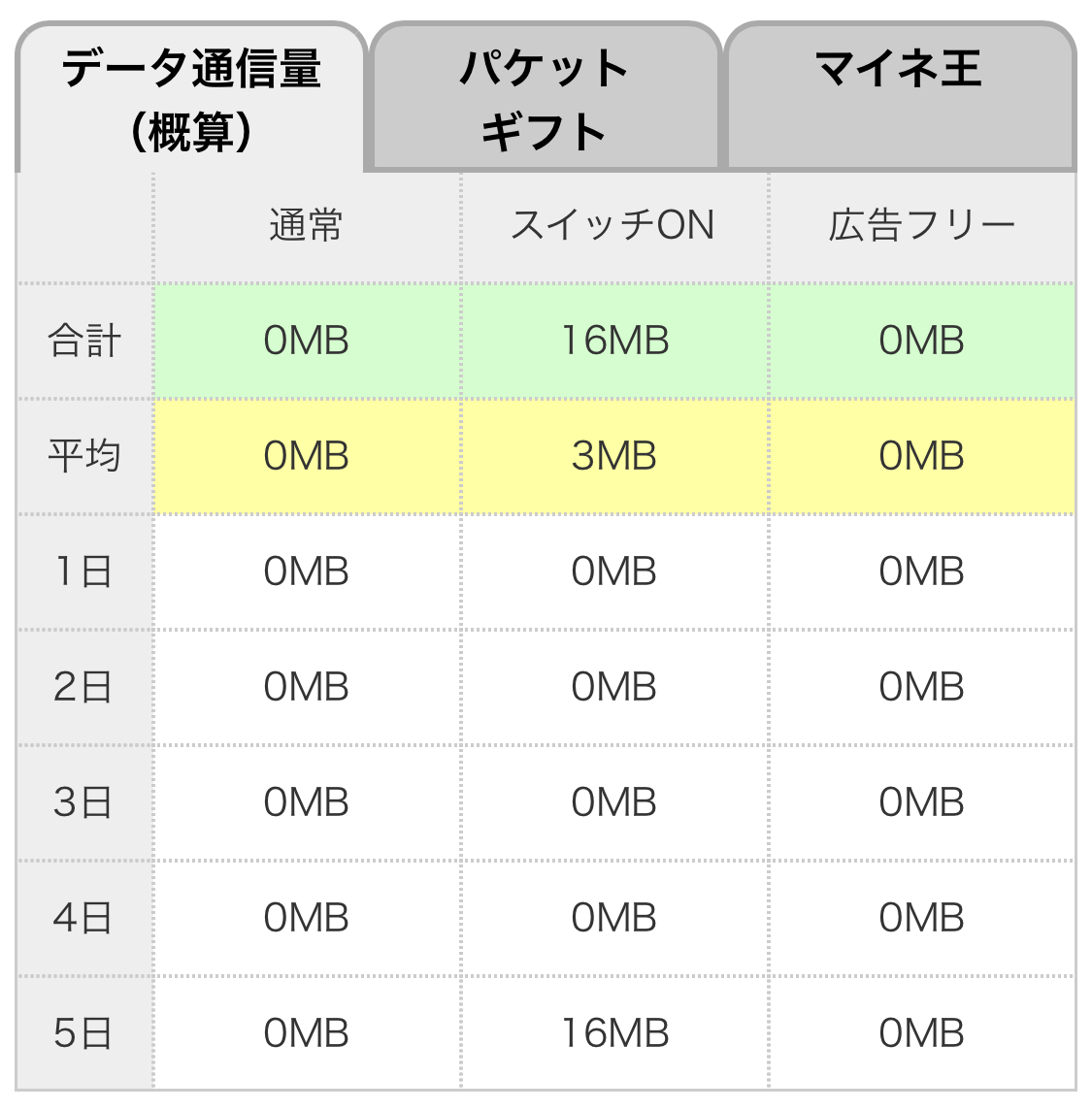This screenshot has width=1092, height=1110.
Task: Click the 16MB total in the green 合計 row
Action: [x=614, y=342]
